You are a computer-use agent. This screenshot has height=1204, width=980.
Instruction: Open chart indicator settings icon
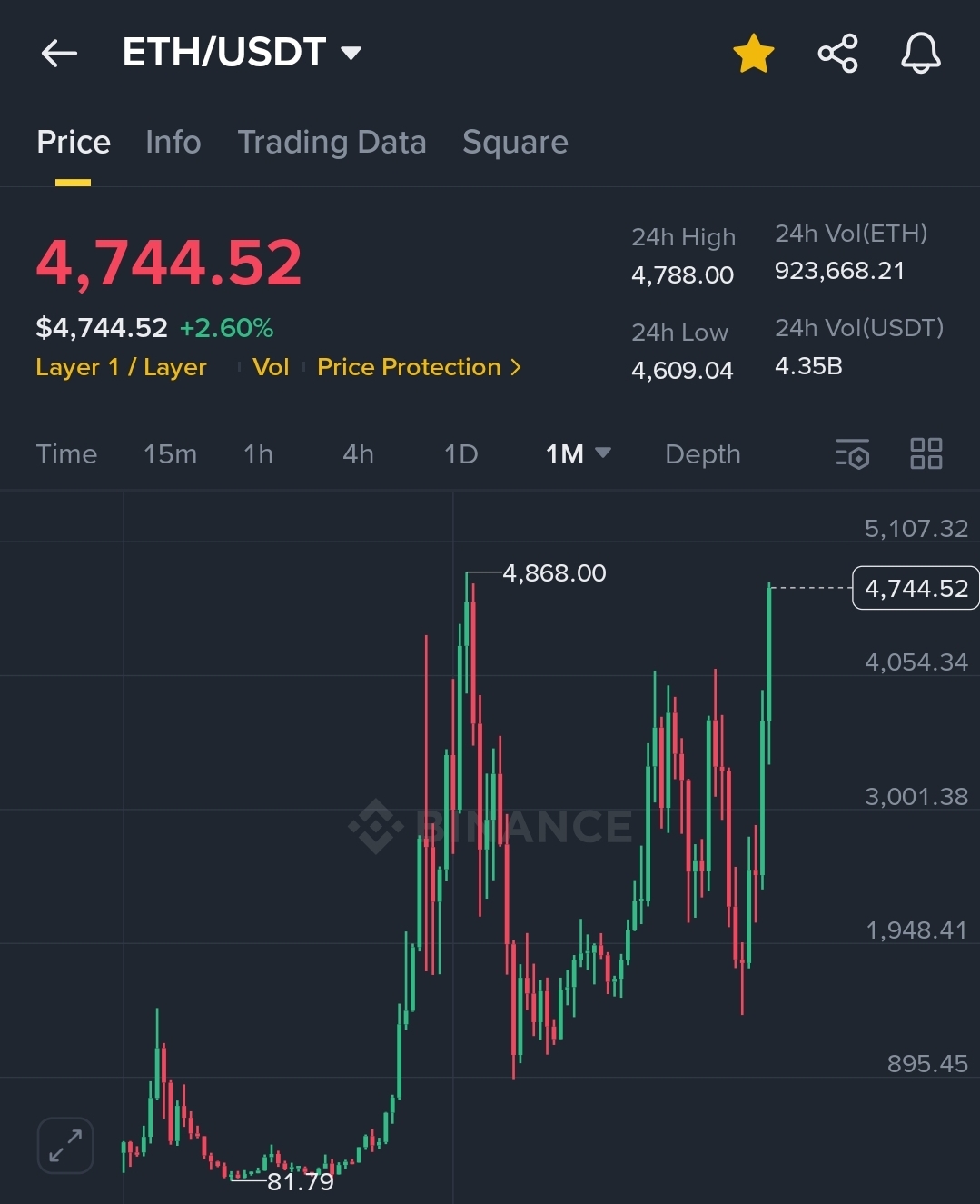click(852, 453)
